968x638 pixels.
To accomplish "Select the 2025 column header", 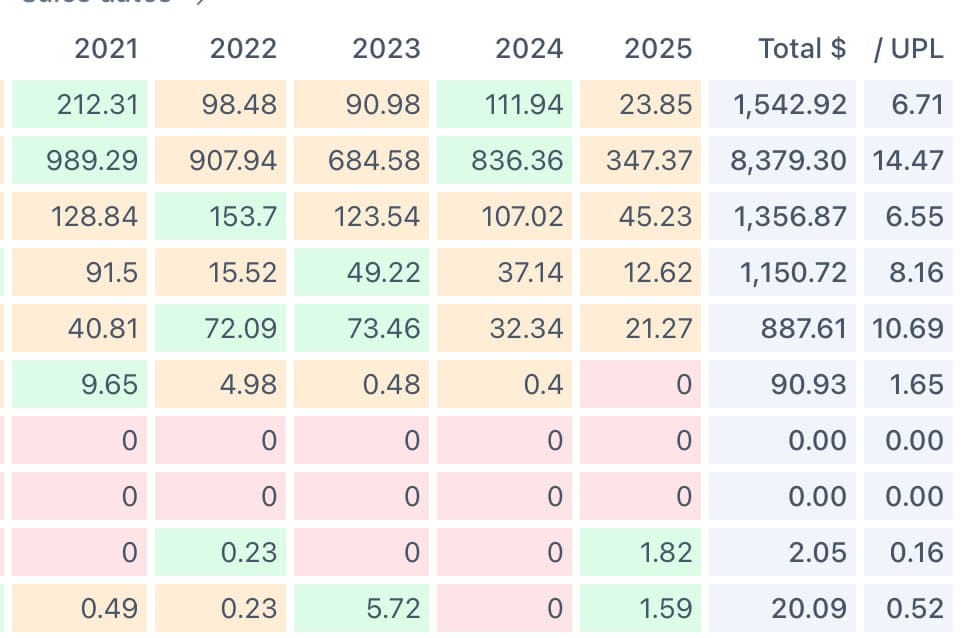I will pyautogui.click(x=657, y=48).
